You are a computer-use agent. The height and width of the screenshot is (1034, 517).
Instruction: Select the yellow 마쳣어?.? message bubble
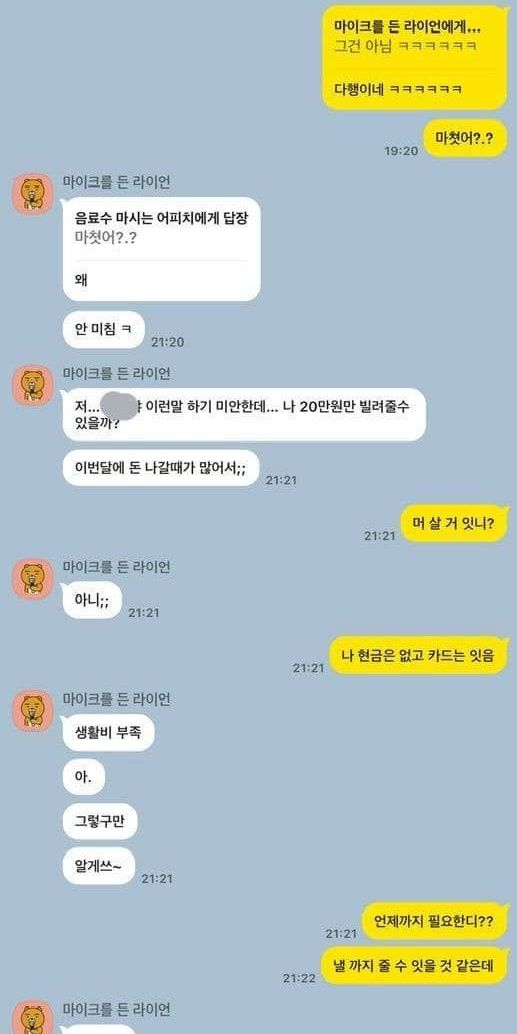pyautogui.click(x=465, y=139)
